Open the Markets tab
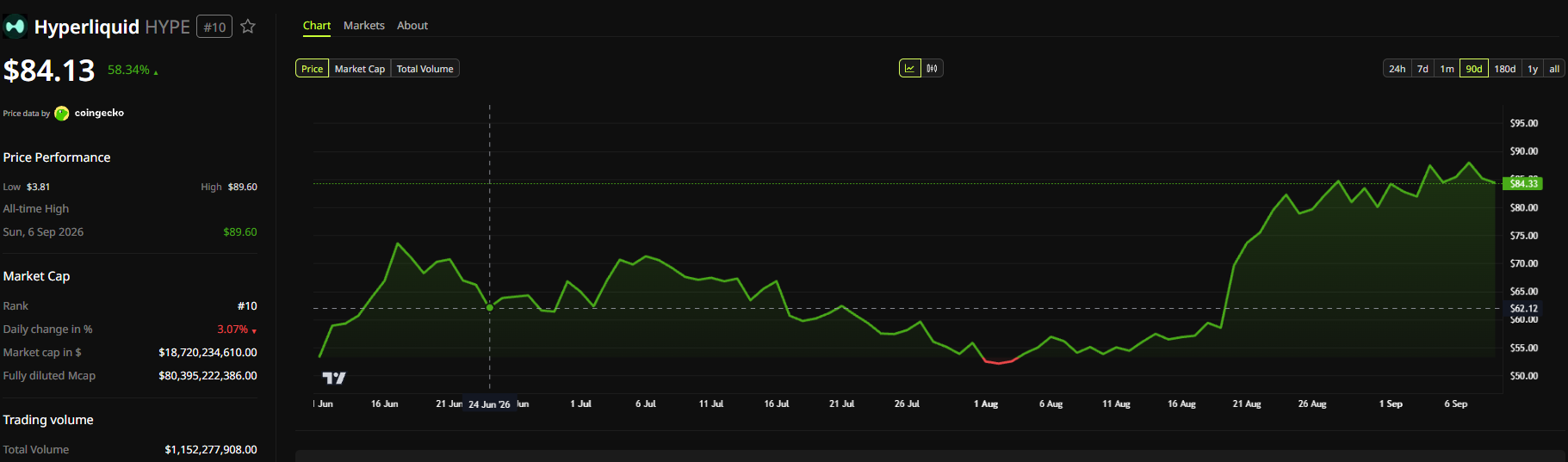The height and width of the screenshot is (462, 1568). point(364,26)
